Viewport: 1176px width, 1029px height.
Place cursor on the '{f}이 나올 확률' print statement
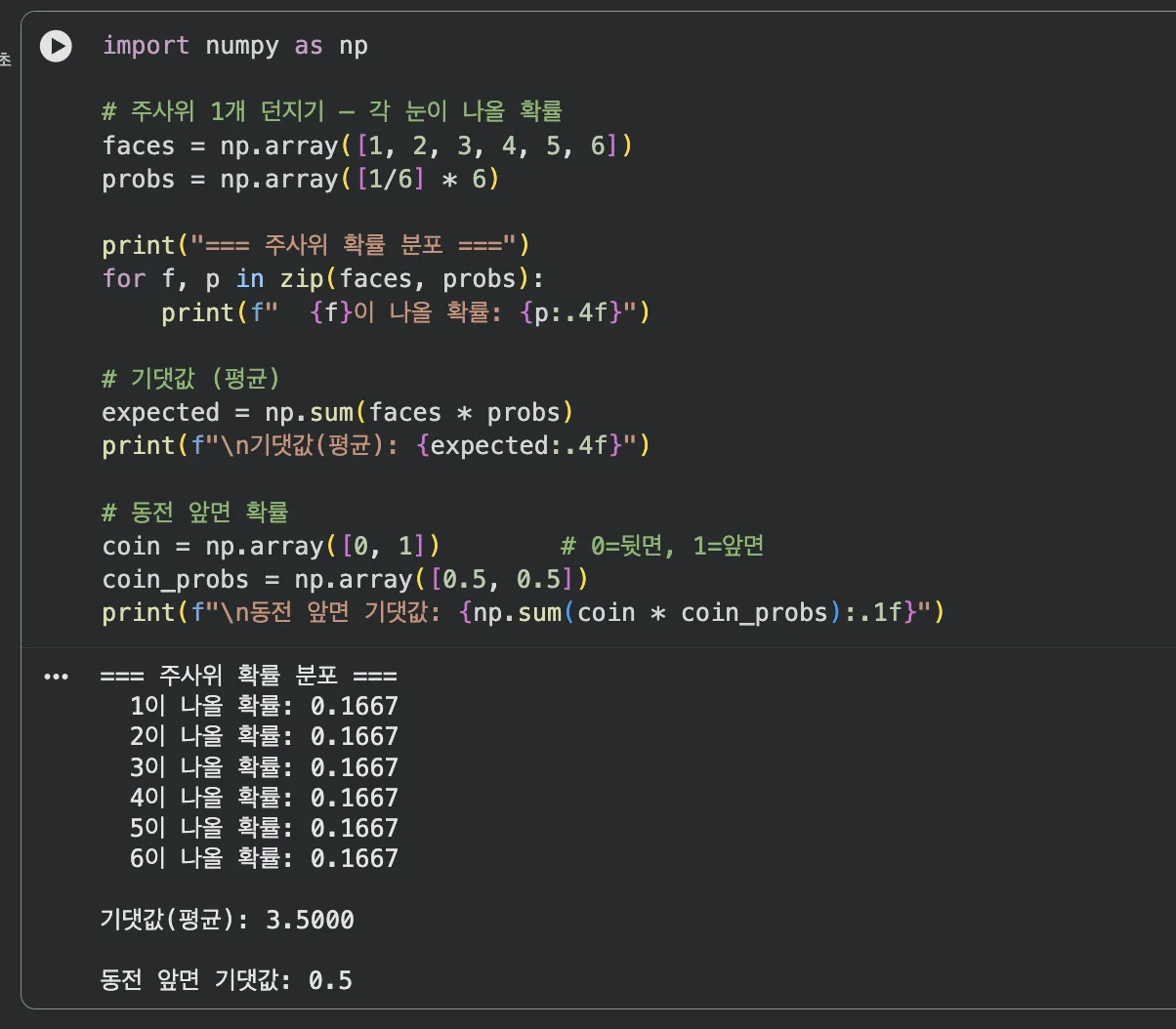[405, 313]
